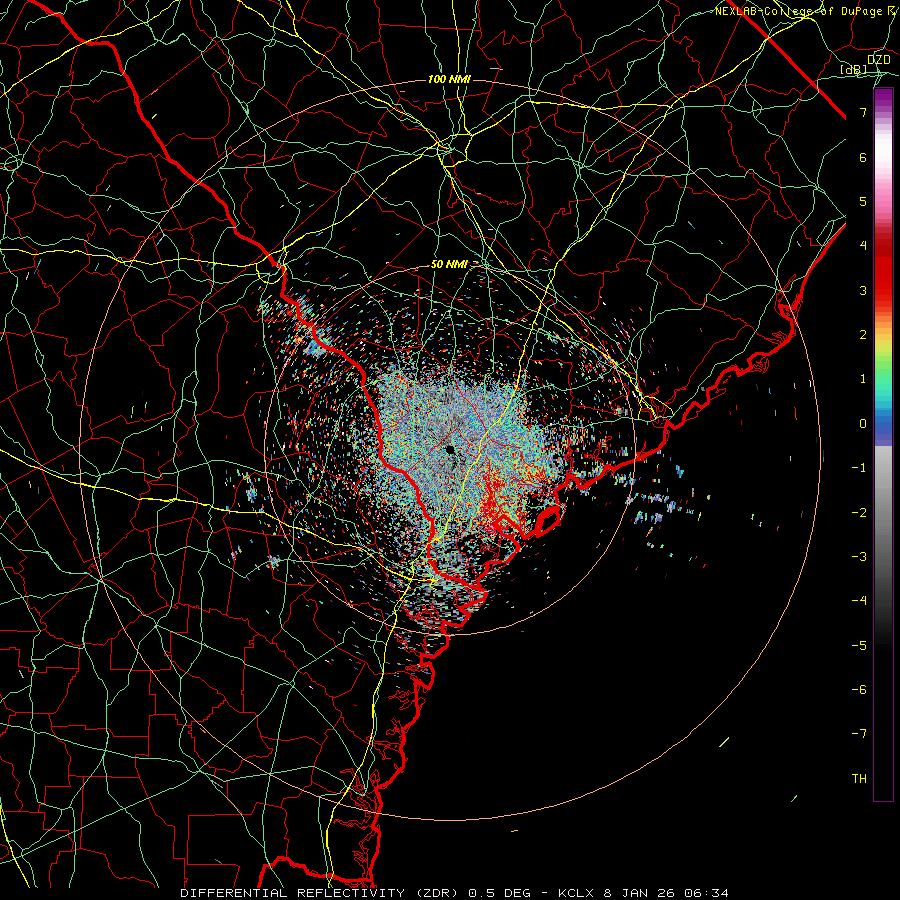This screenshot has width=900, height=900.
Task: Click the 8 JAN 26 06:34 timestamp
Action: 666,893
